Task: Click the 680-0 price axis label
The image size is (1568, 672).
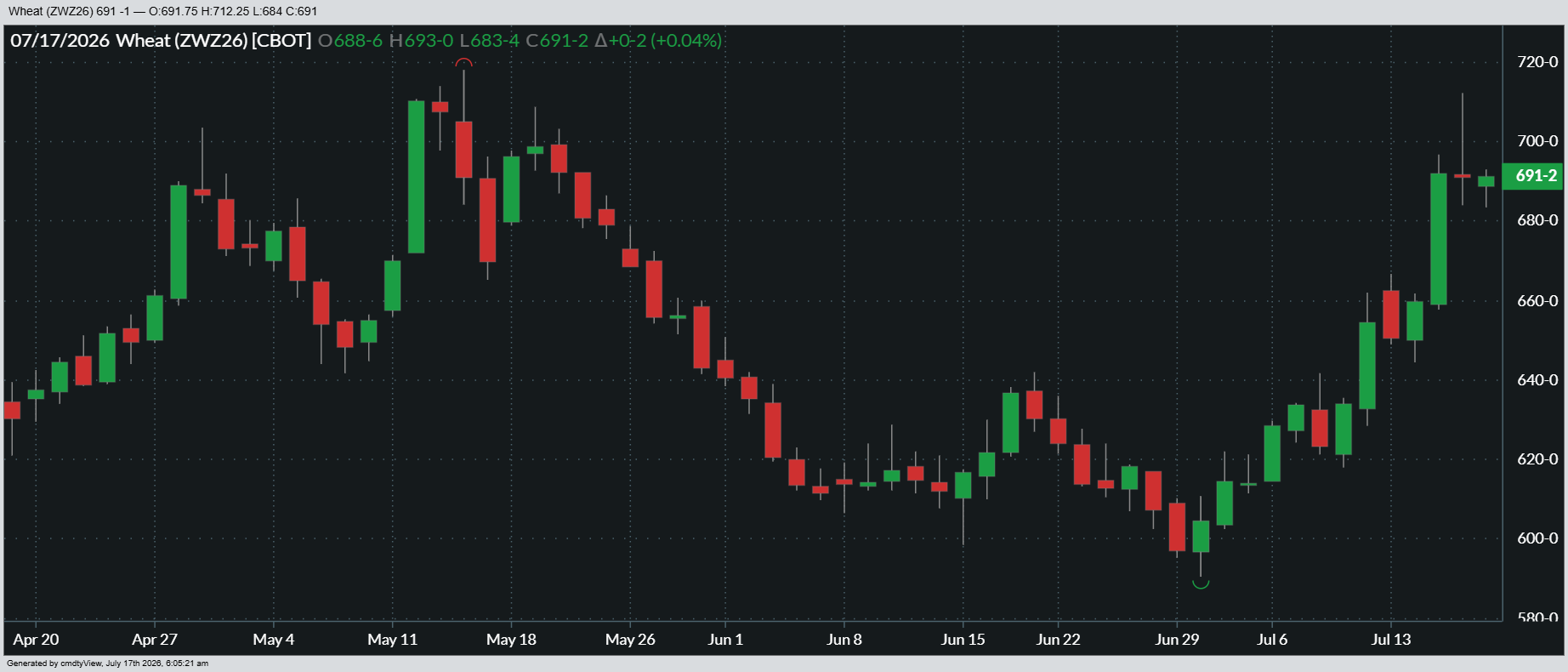Action: (x=1537, y=220)
